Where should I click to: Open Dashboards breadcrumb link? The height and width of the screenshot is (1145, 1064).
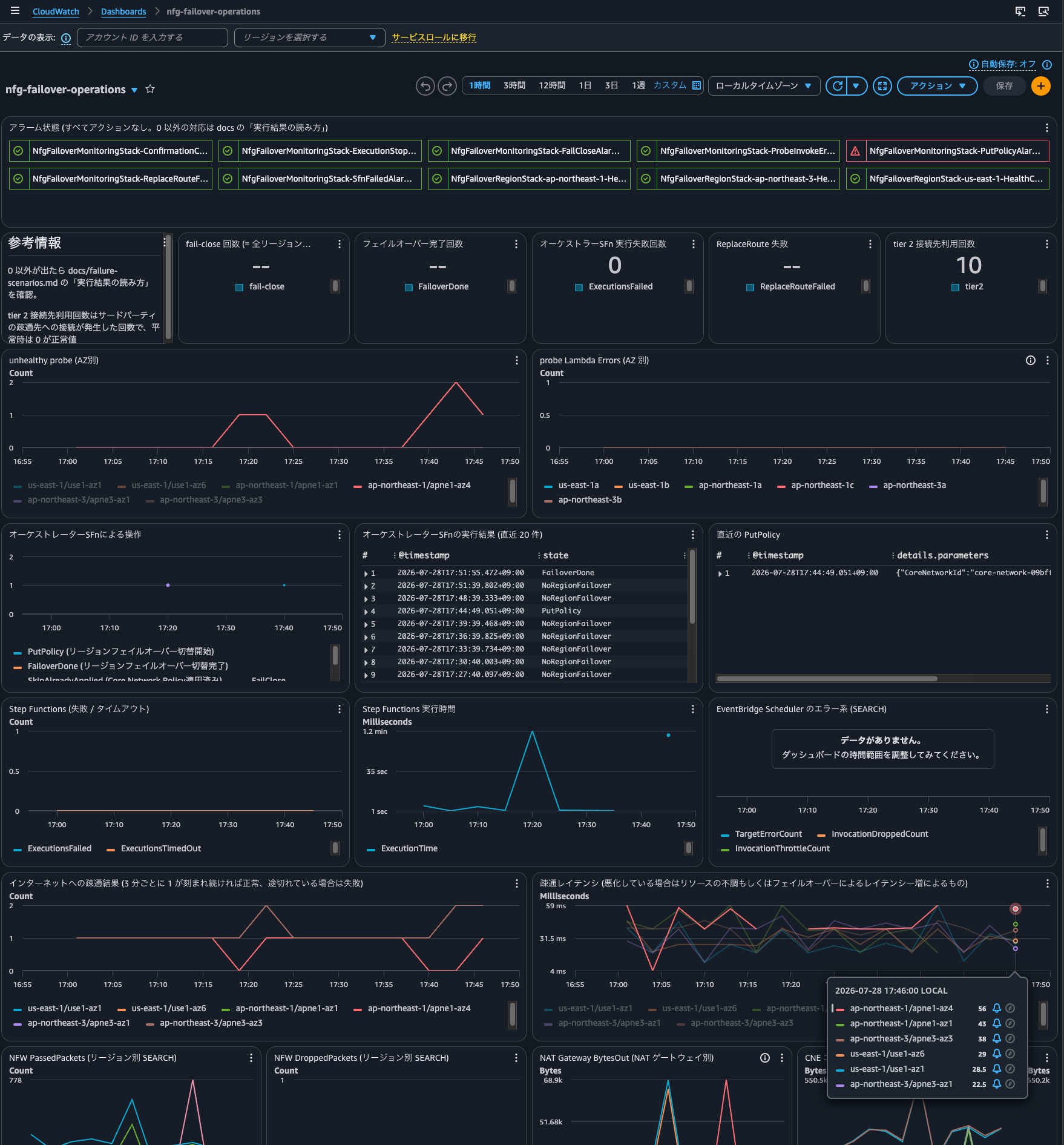coord(123,12)
